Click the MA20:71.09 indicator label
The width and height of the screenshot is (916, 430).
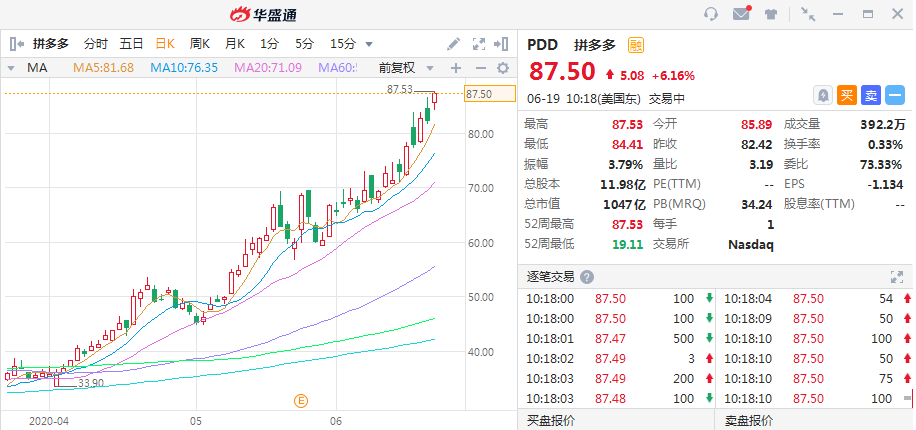pos(268,68)
